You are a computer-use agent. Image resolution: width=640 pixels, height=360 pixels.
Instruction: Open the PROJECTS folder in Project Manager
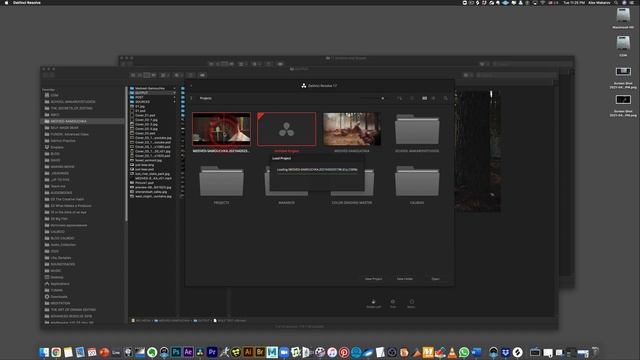[x=221, y=181]
